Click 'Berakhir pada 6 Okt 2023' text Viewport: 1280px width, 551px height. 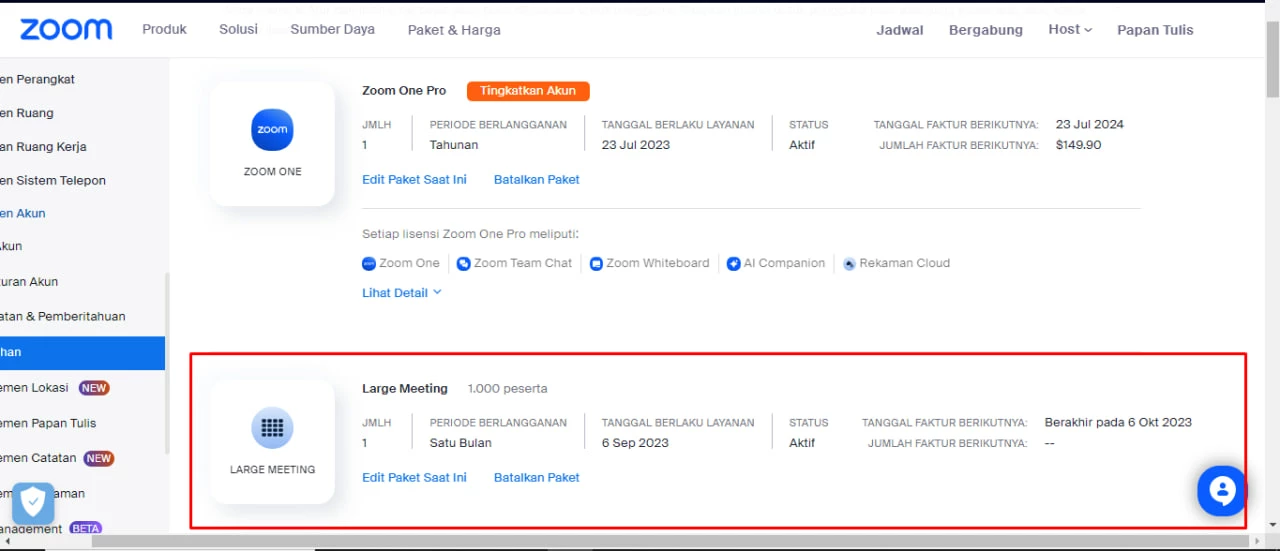1118,423
